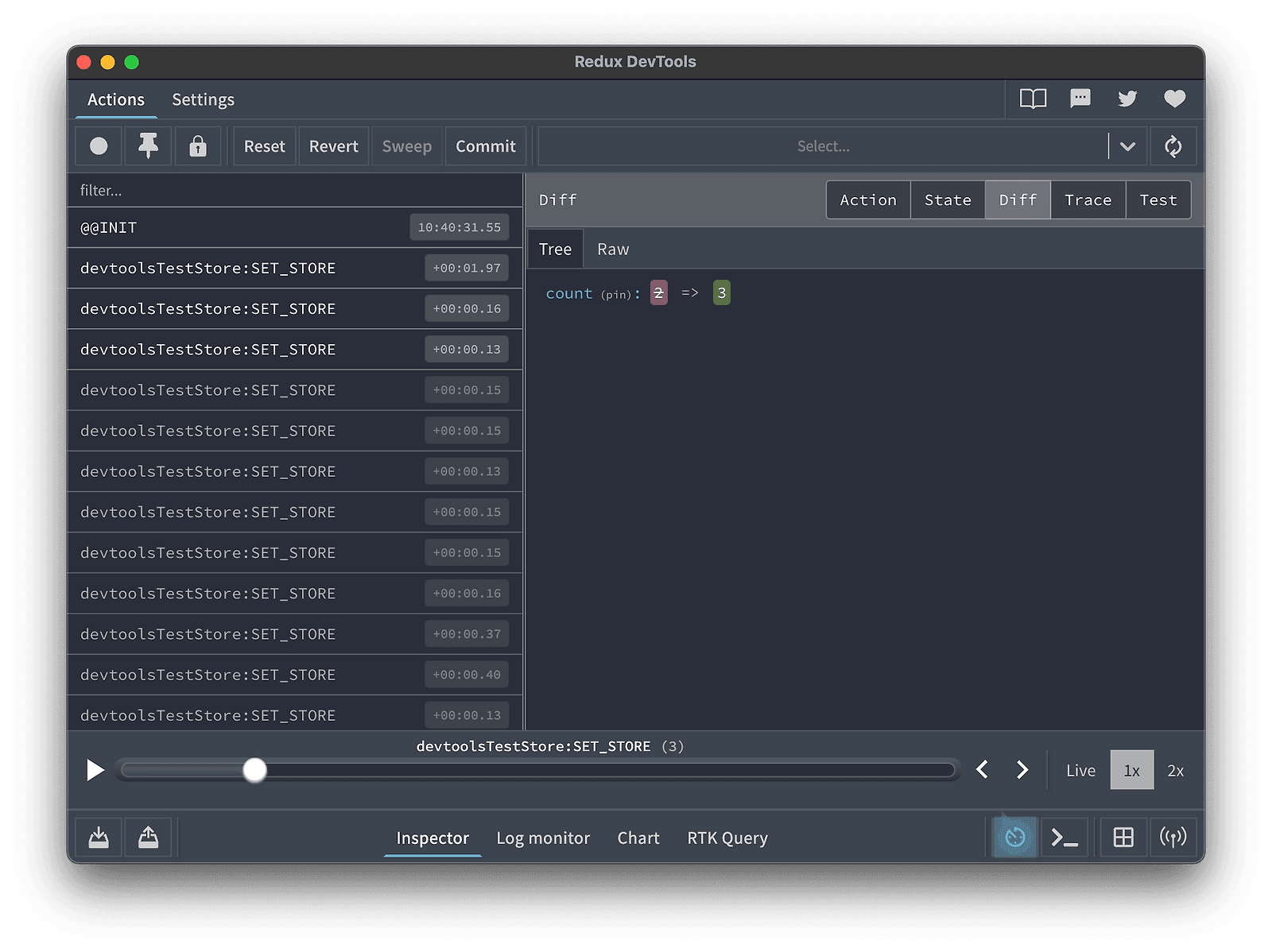
Task: Click the Twitter bird icon
Action: [1127, 99]
